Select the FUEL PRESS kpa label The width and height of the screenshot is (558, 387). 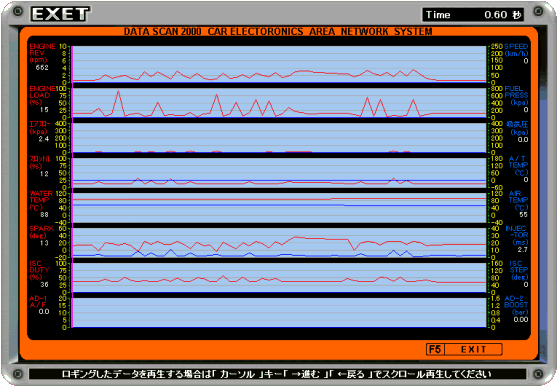coord(516,95)
